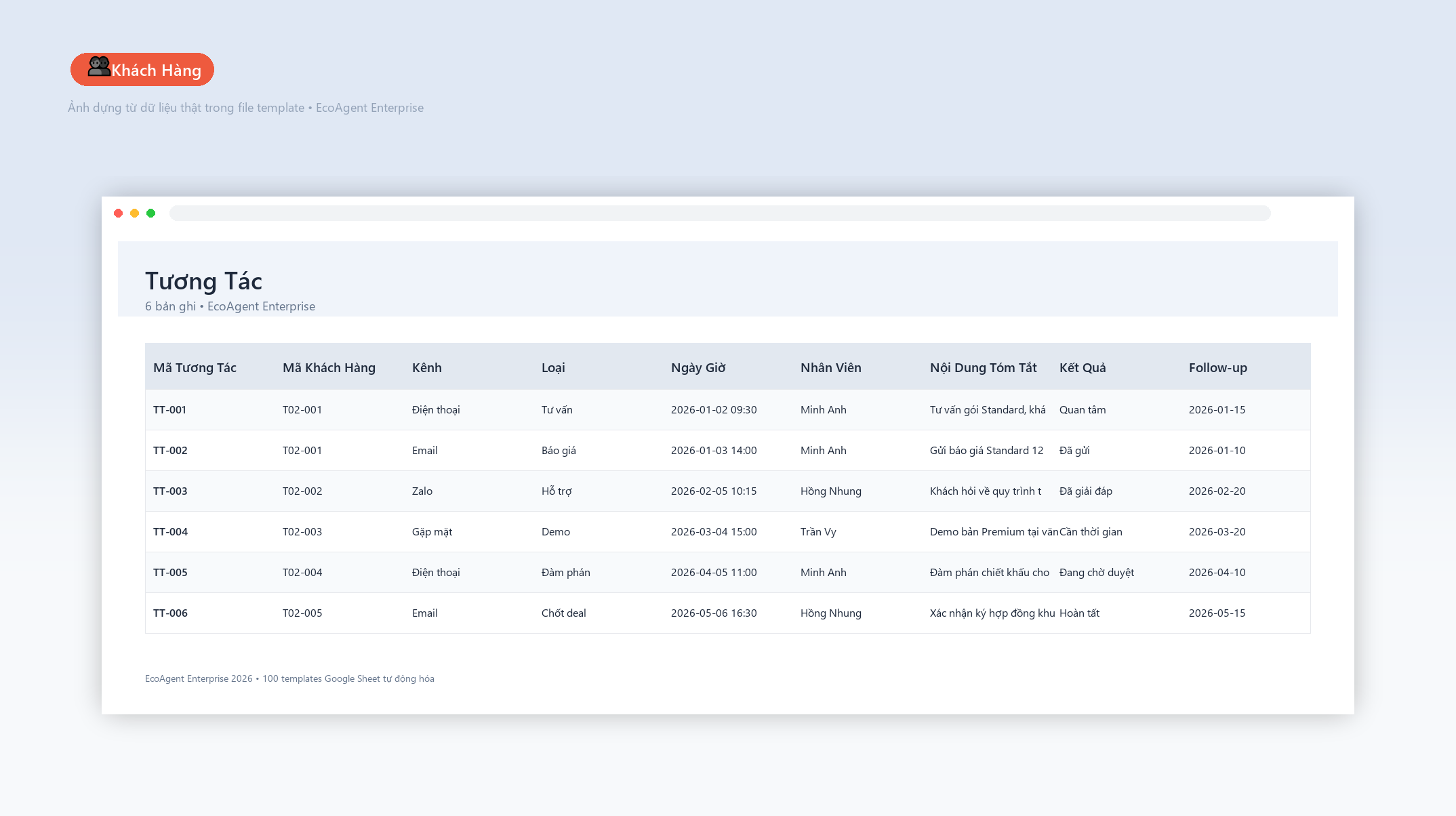
Task: Click the Tương Tác page heading
Action: [203, 281]
